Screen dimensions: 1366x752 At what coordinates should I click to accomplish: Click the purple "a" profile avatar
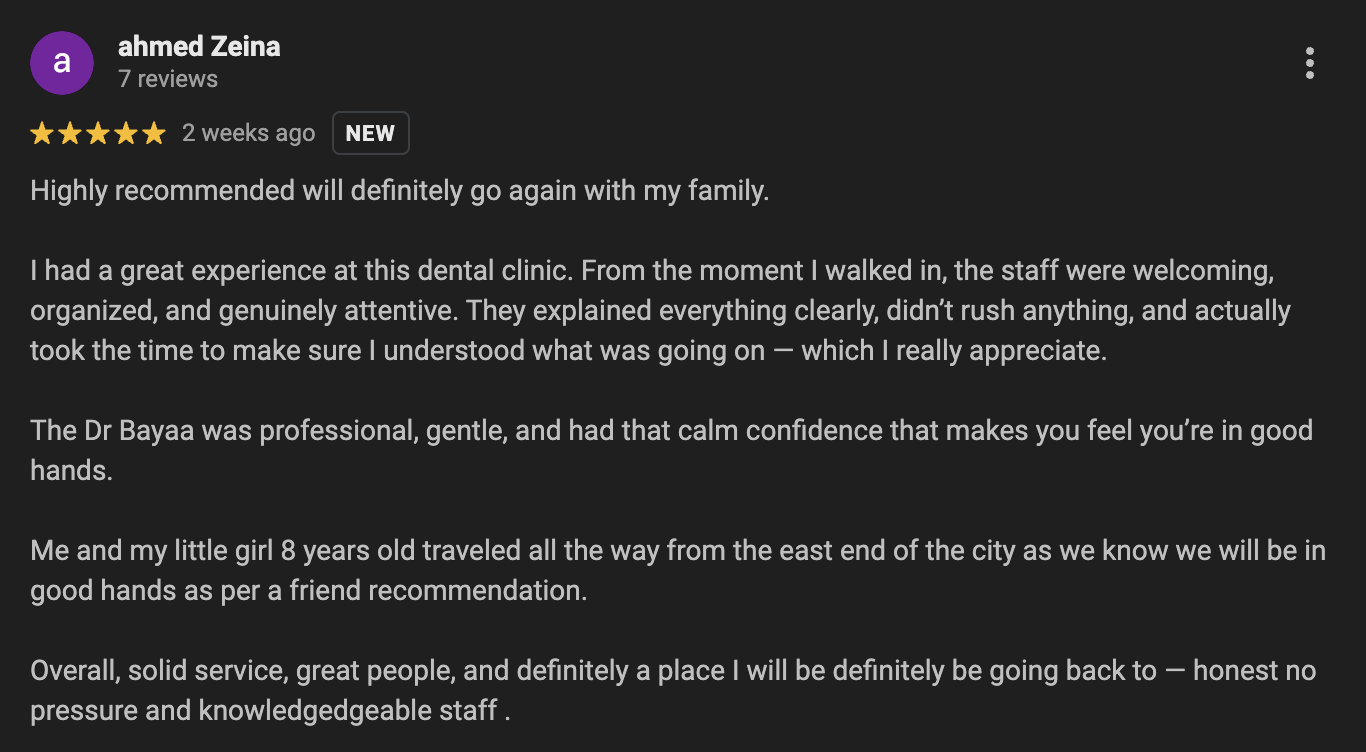pyautogui.click(x=62, y=63)
